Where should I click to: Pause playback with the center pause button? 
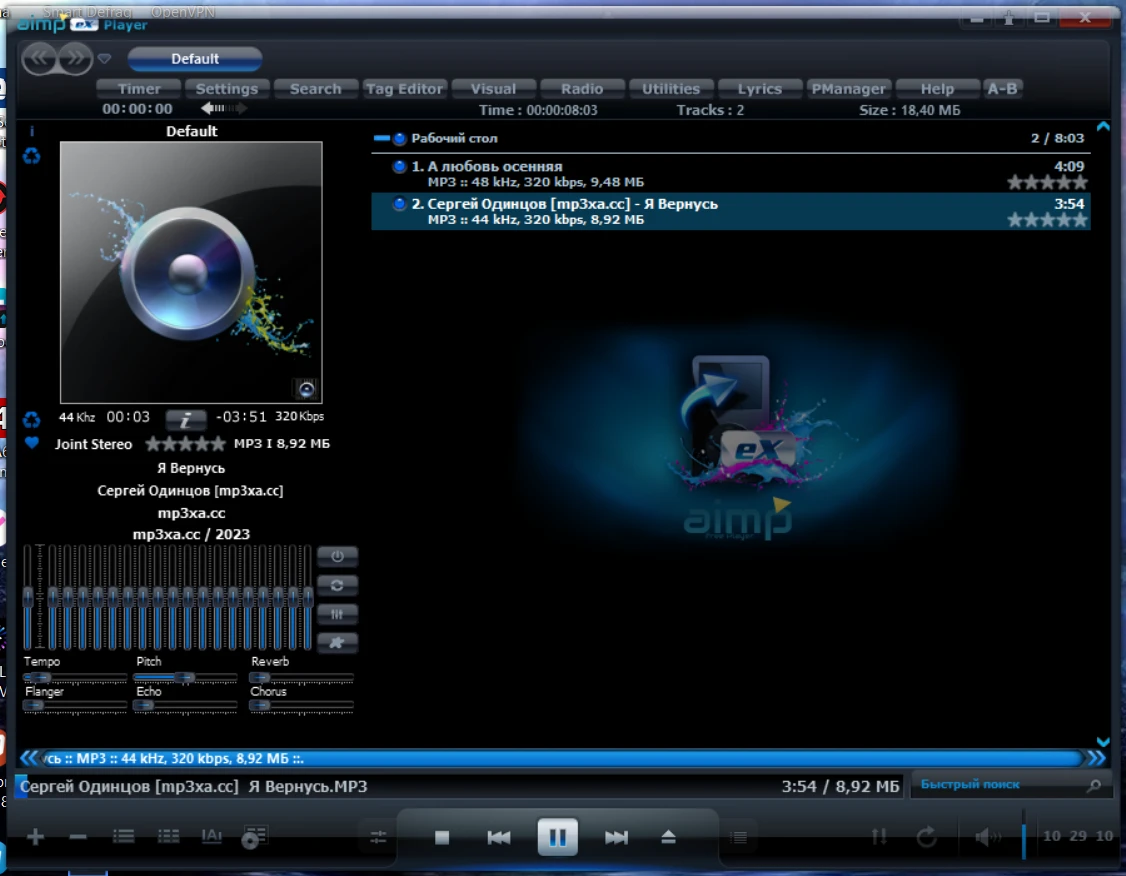[557, 837]
